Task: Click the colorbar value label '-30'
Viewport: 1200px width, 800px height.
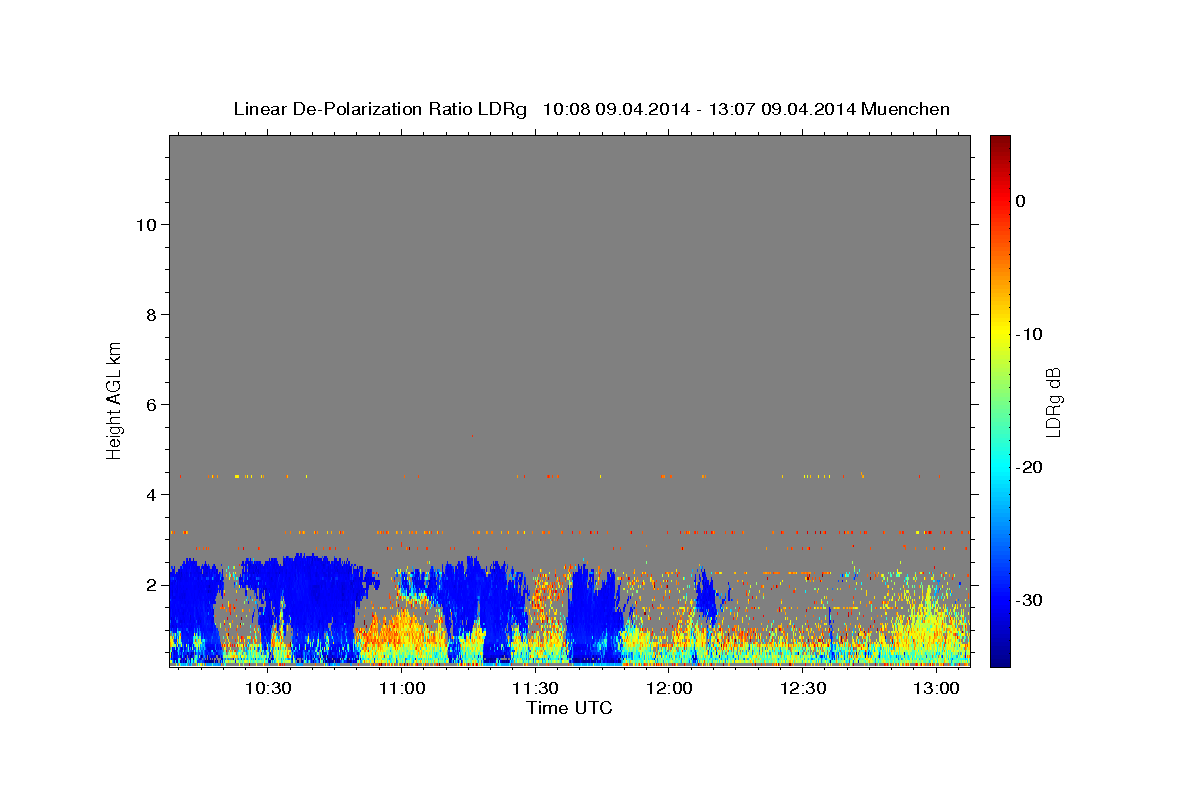Action: 1030,600
